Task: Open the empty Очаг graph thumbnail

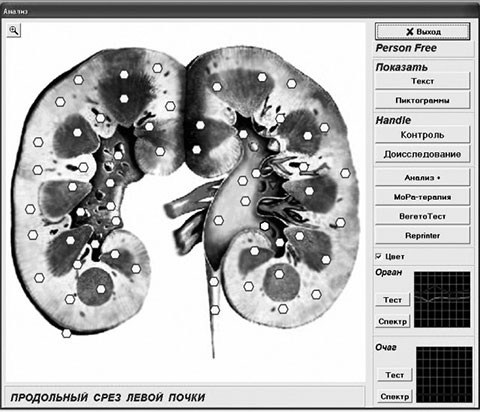Action: [x=444, y=374]
